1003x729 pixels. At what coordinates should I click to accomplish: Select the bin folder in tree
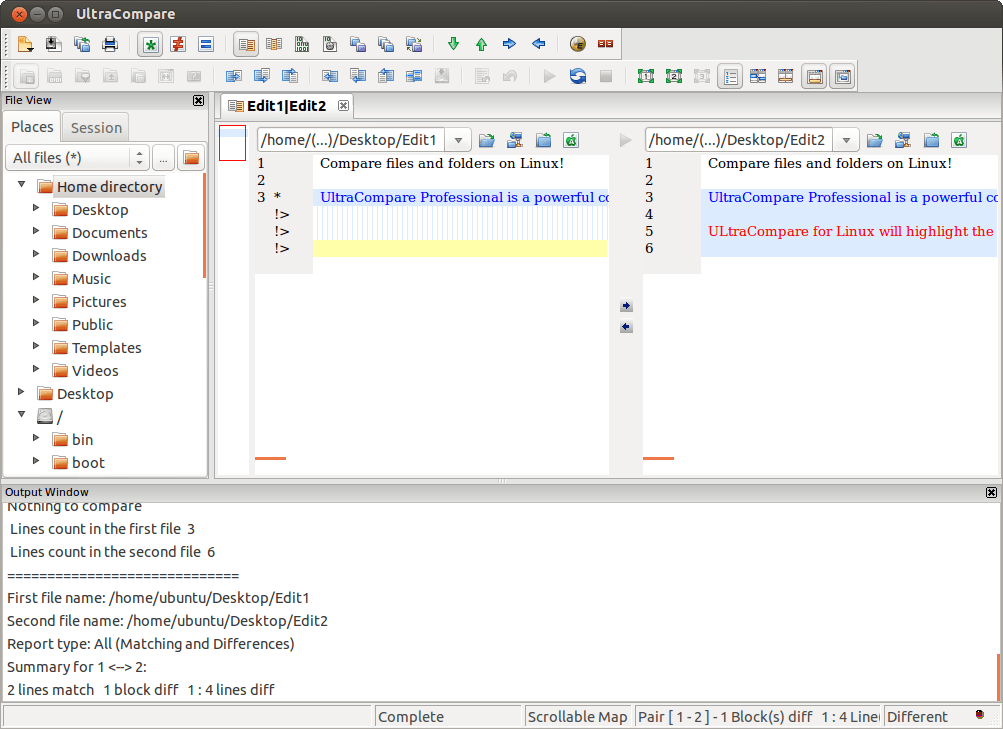[x=83, y=440]
